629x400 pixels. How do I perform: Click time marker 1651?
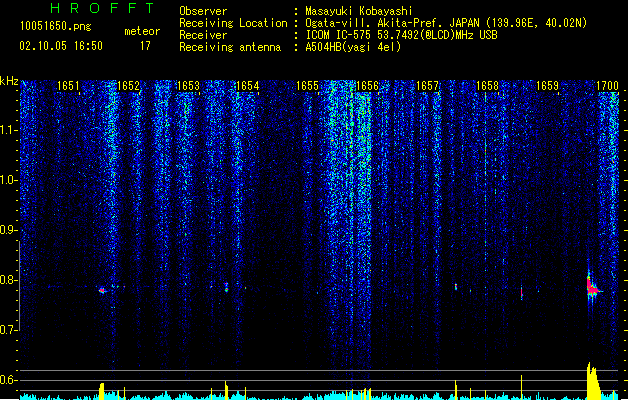click(68, 86)
